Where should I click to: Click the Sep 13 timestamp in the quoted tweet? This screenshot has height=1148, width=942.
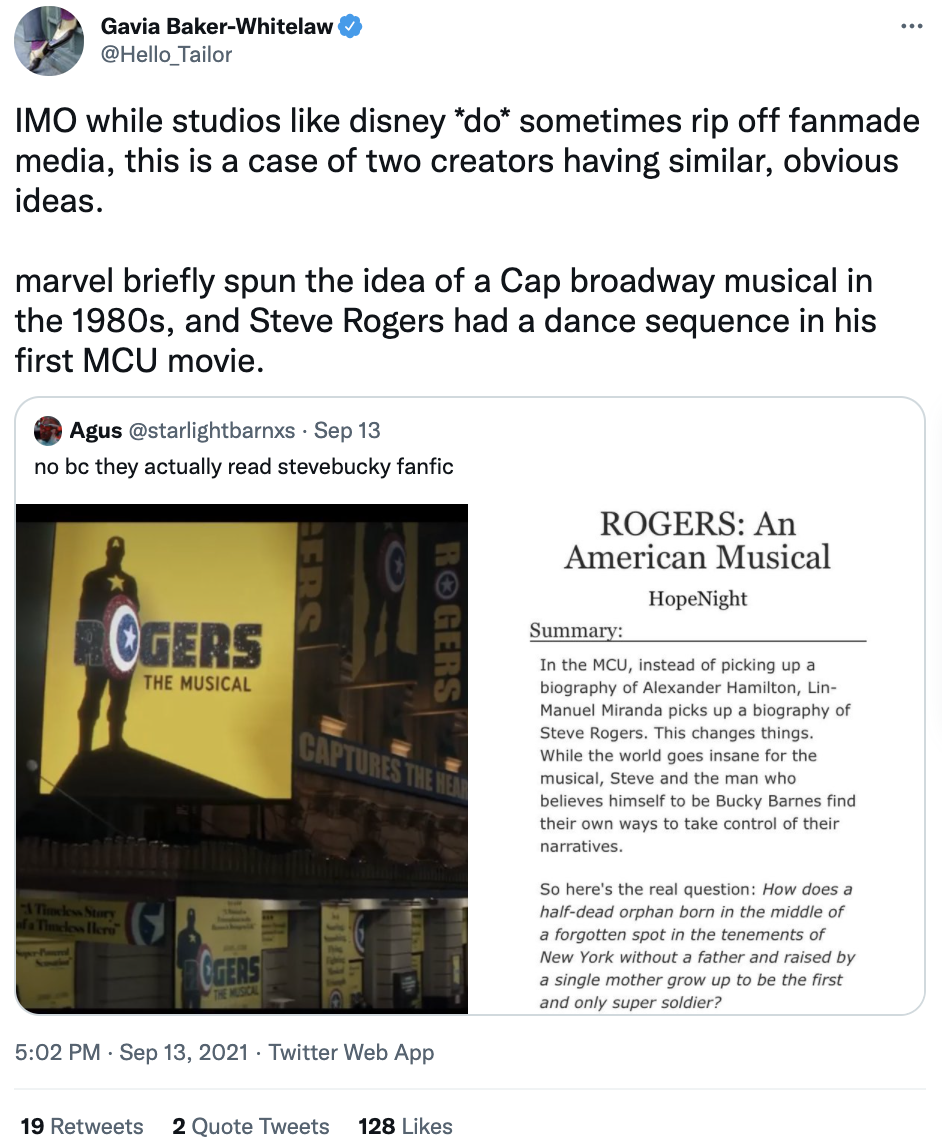pos(346,430)
